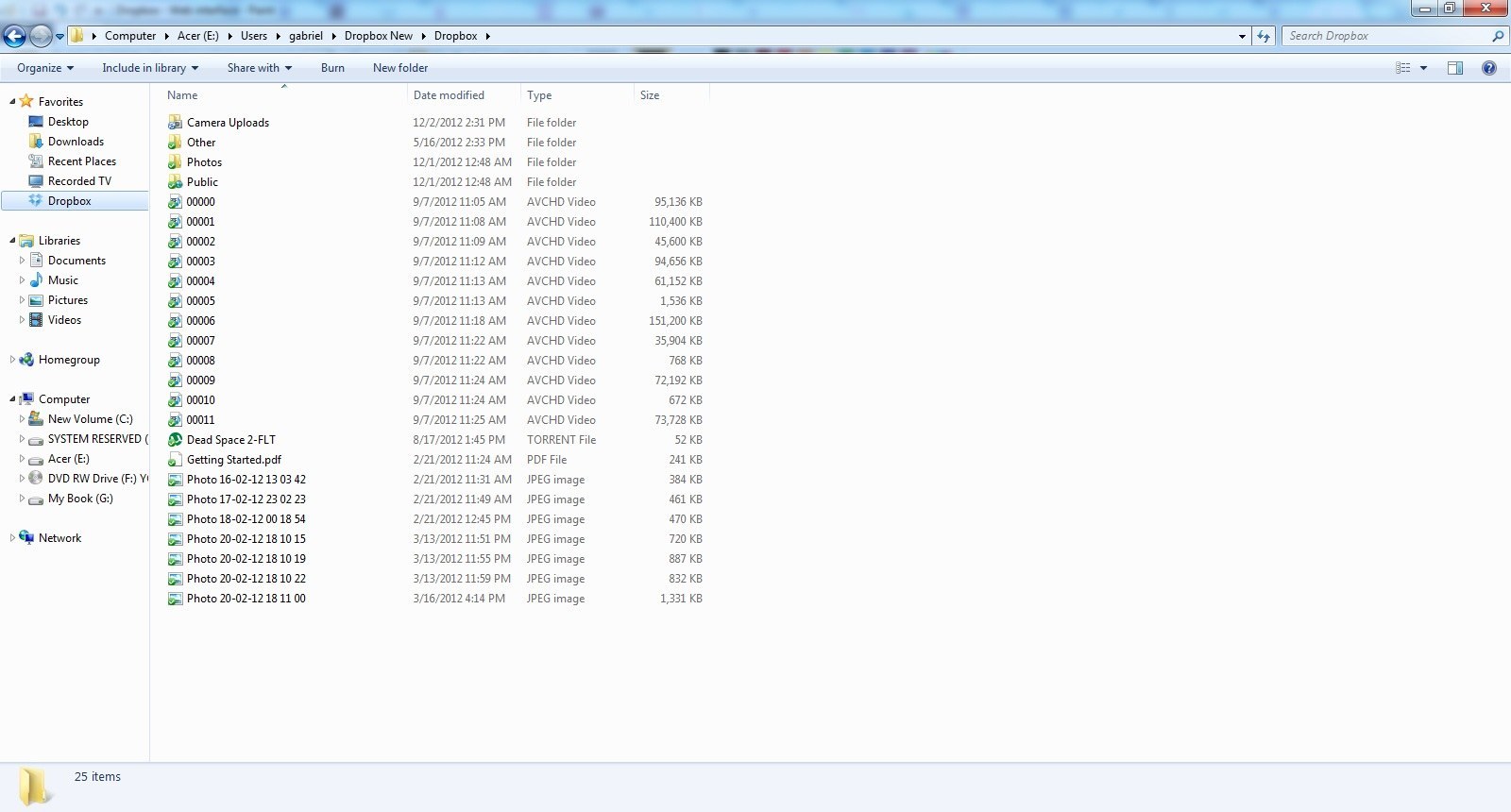1511x812 pixels.
Task: Select the Photos folder icon
Action: pyautogui.click(x=175, y=162)
